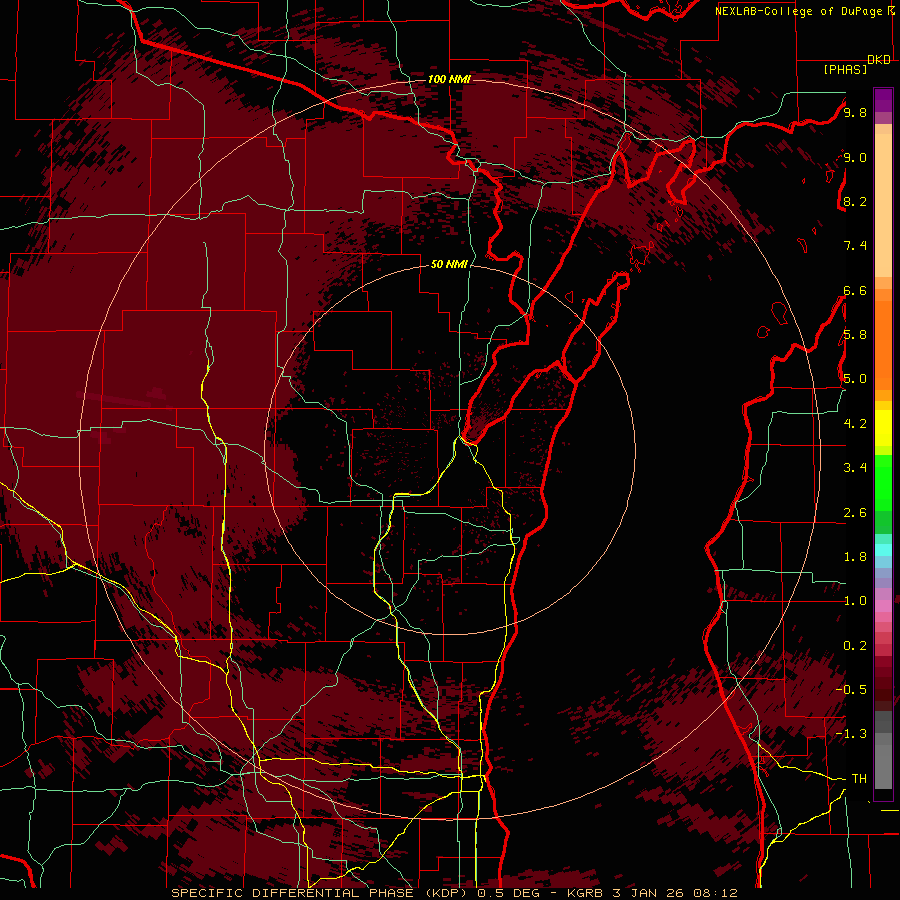This screenshot has height=900, width=900.
Task: Click the 0.2 value on the scale
Action: (855, 646)
